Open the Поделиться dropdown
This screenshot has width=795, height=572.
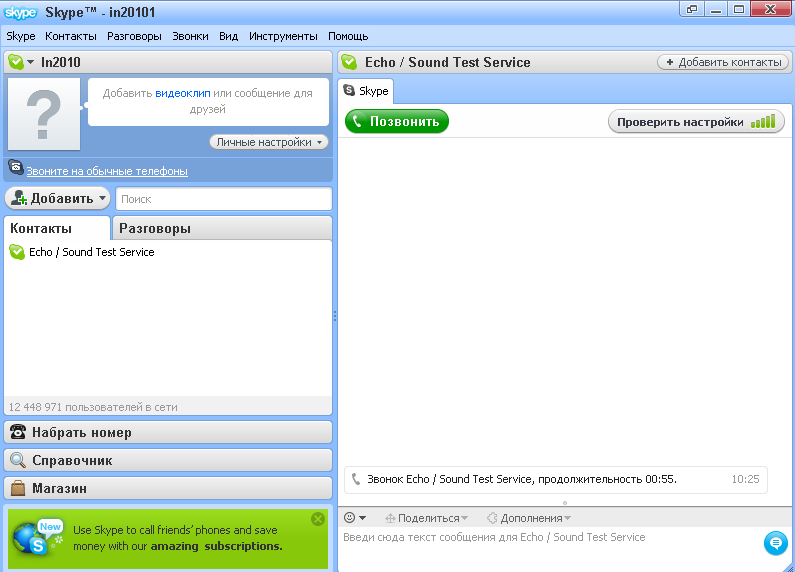click(426, 518)
